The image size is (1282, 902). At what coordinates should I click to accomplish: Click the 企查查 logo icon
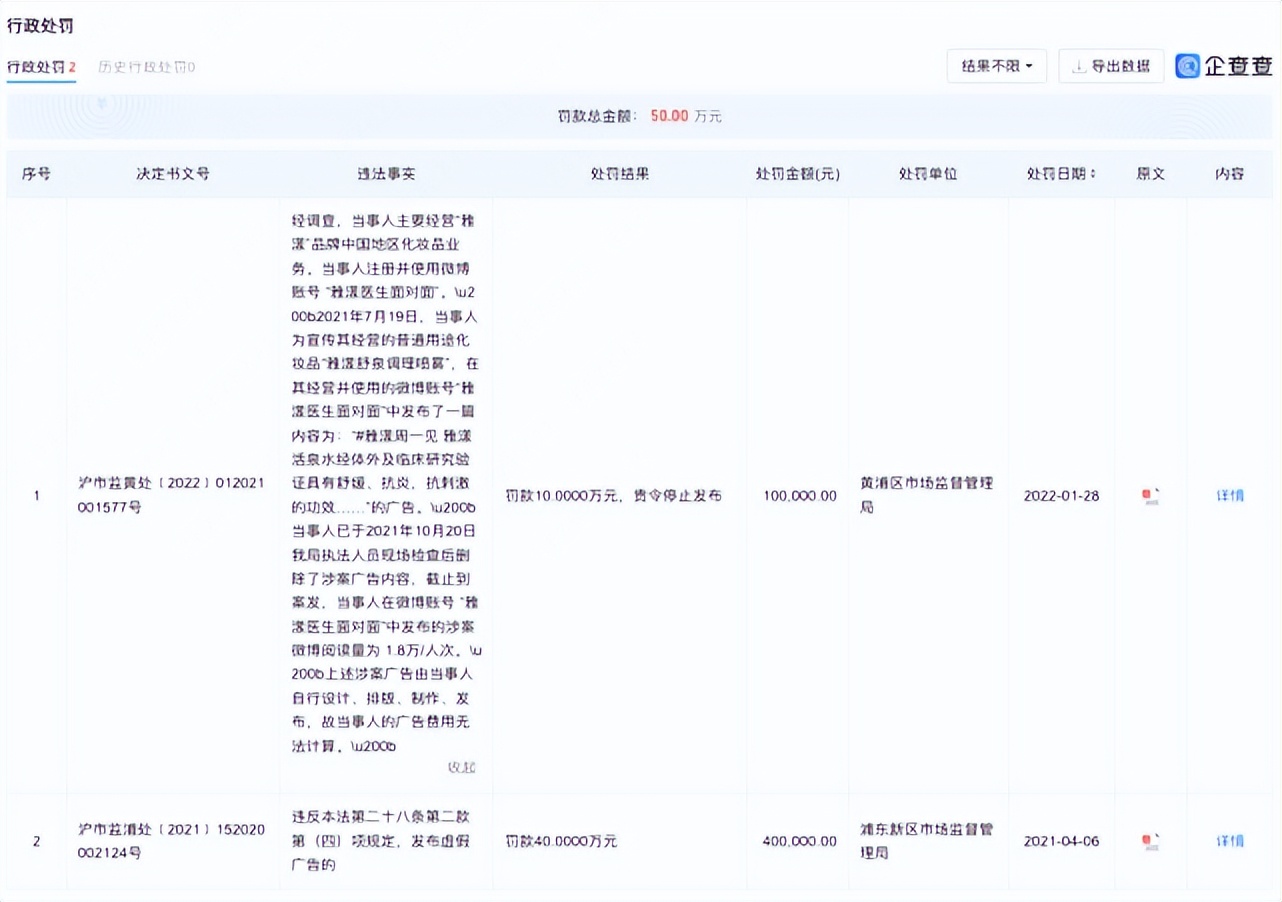tap(1187, 66)
